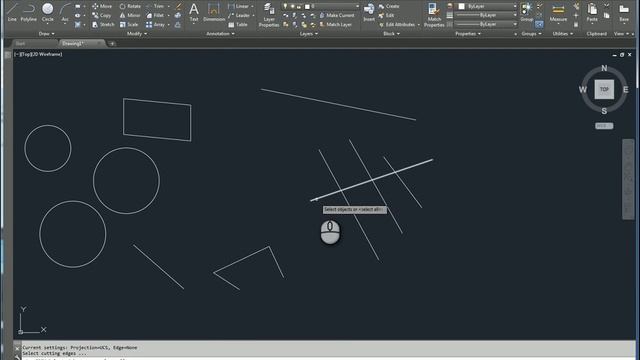Image resolution: width=640 pixels, height=360 pixels.
Task: Insert a Table from the Annotation panel
Action: pos(238,24)
